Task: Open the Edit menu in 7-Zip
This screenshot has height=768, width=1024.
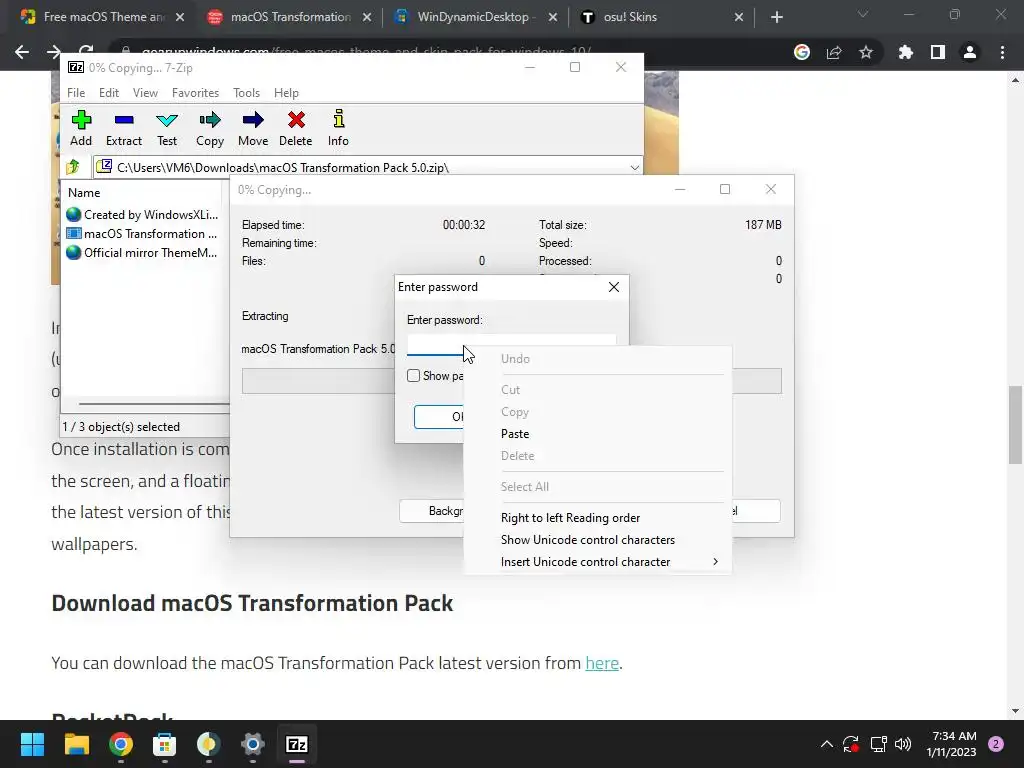Action: [109, 93]
